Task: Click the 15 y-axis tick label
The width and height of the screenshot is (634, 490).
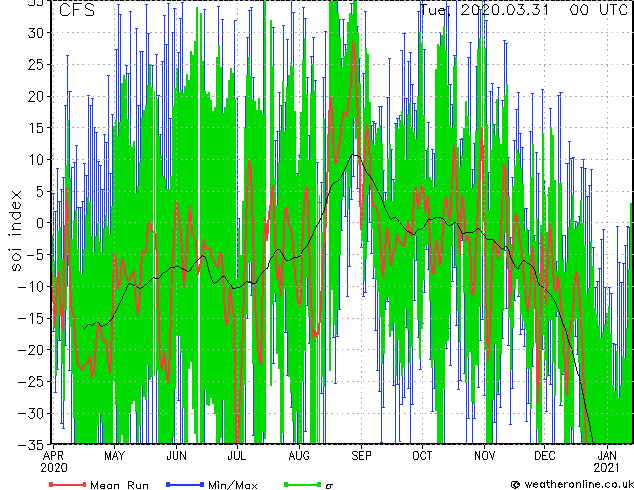Action: pos(37,128)
